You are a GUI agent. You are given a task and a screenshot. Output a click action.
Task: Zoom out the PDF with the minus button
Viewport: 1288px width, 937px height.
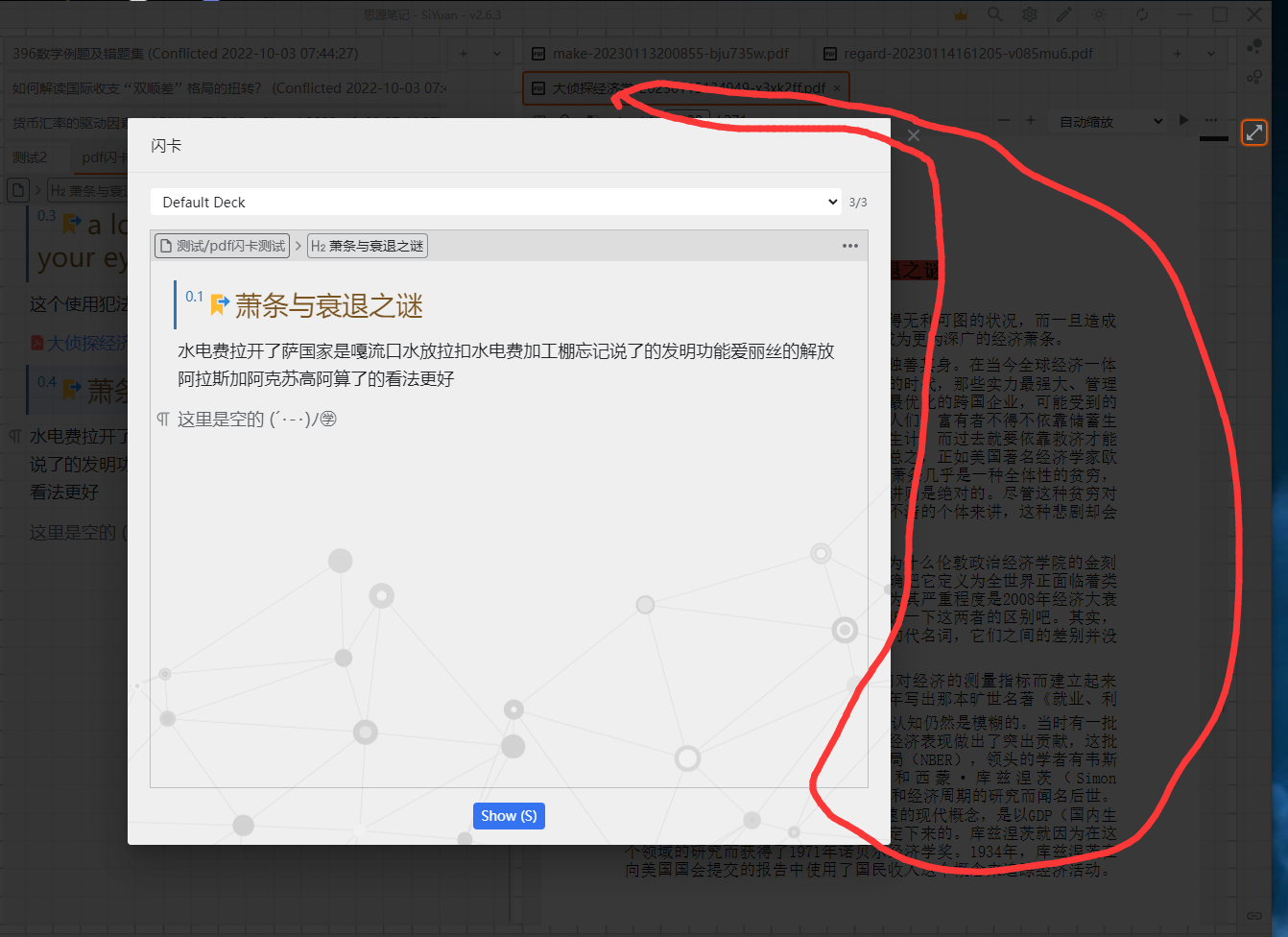[1004, 121]
